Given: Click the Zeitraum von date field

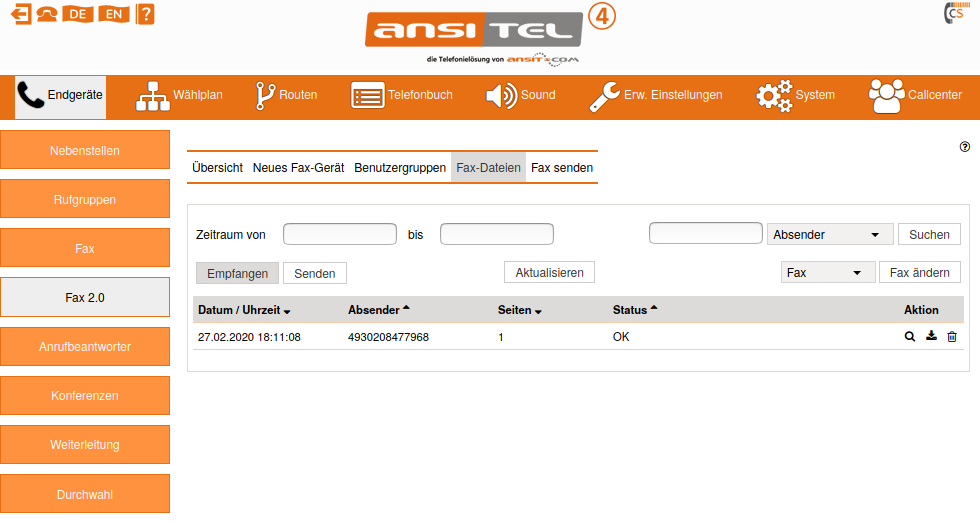Looking at the screenshot, I should click(x=340, y=234).
